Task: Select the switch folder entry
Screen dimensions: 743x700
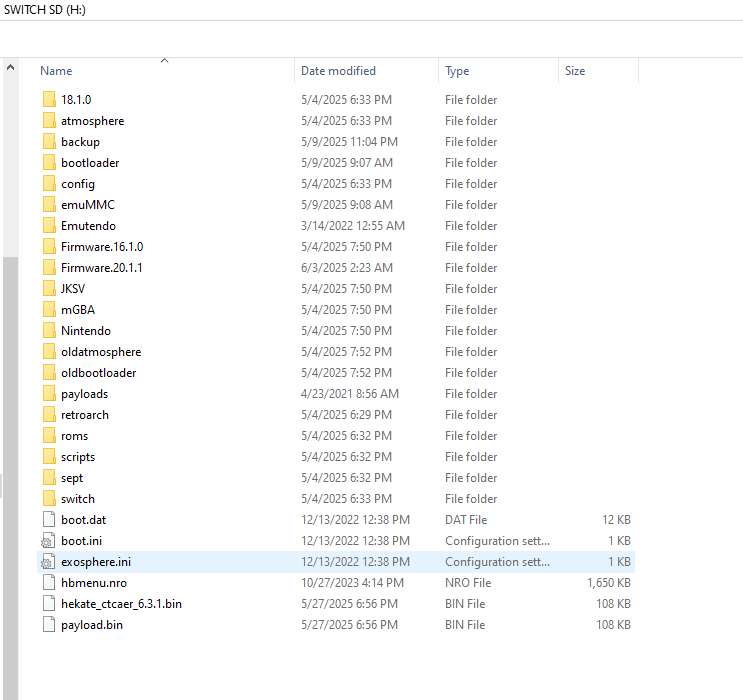Action: [x=336, y=499]
